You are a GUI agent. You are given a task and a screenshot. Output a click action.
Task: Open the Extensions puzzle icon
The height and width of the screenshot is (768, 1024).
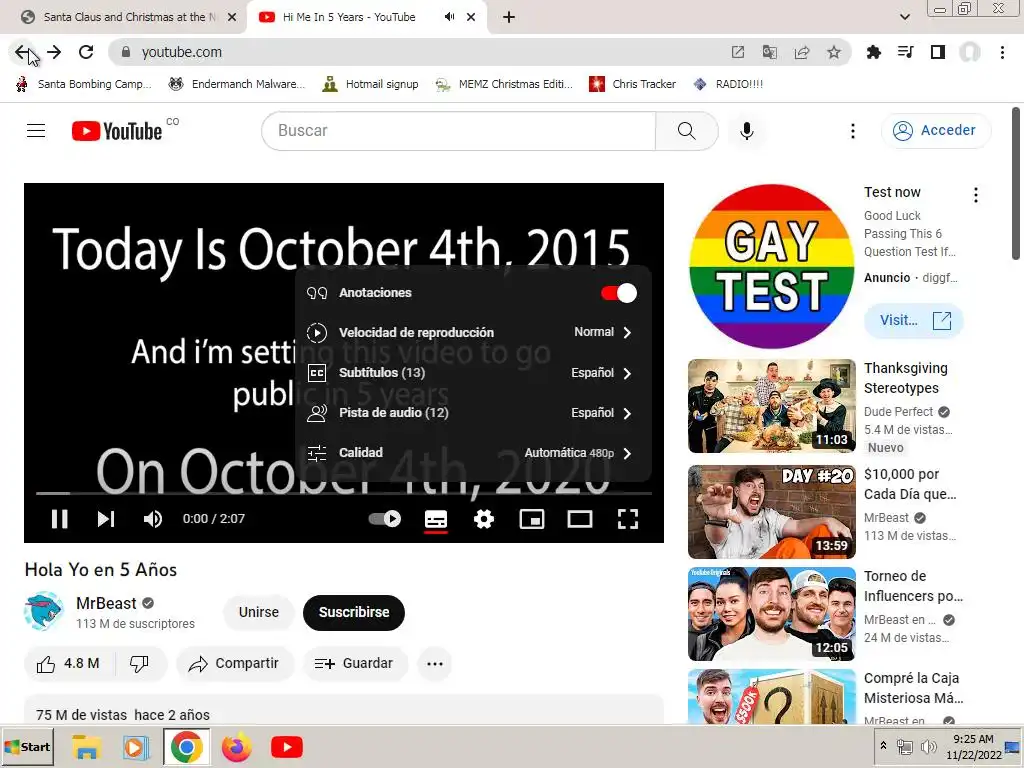pyautogui.click(x=873, y=52)
